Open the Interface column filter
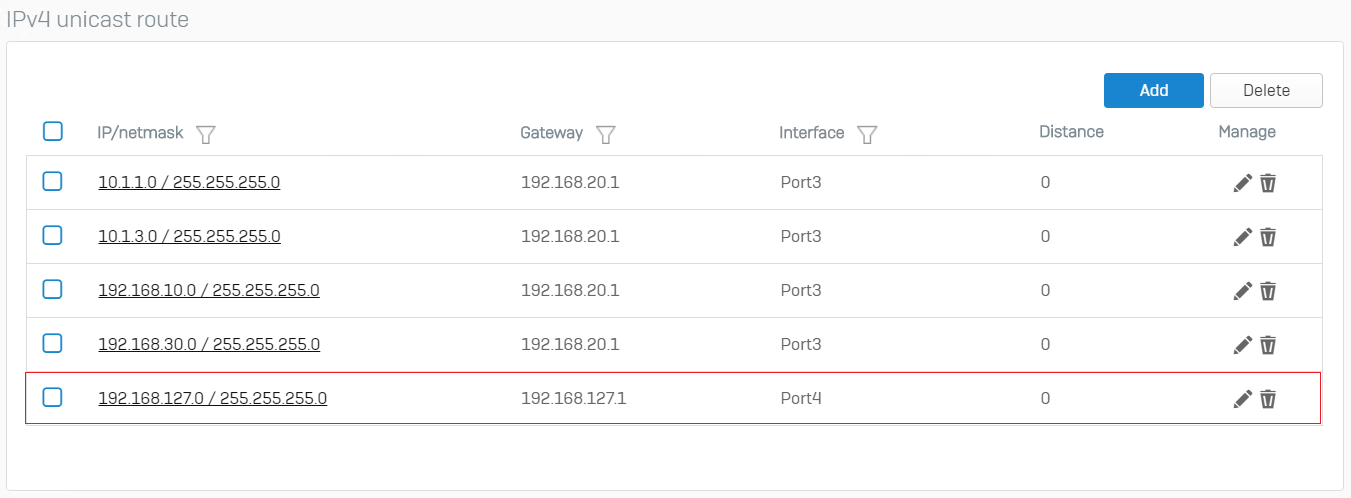This screenshot has height=498, width=1351. coord(867,134)
